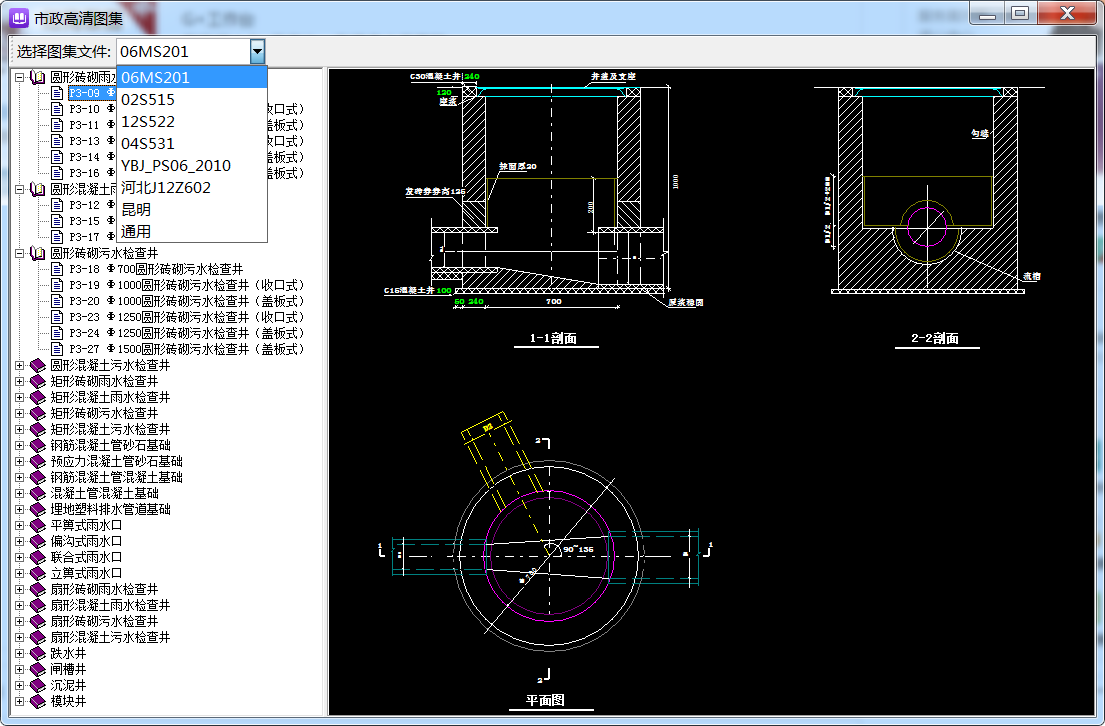Maximize the 市政高清图集 window
Image resolution: width=1105 pixels, height=726 pixels.
(1020, 13)
